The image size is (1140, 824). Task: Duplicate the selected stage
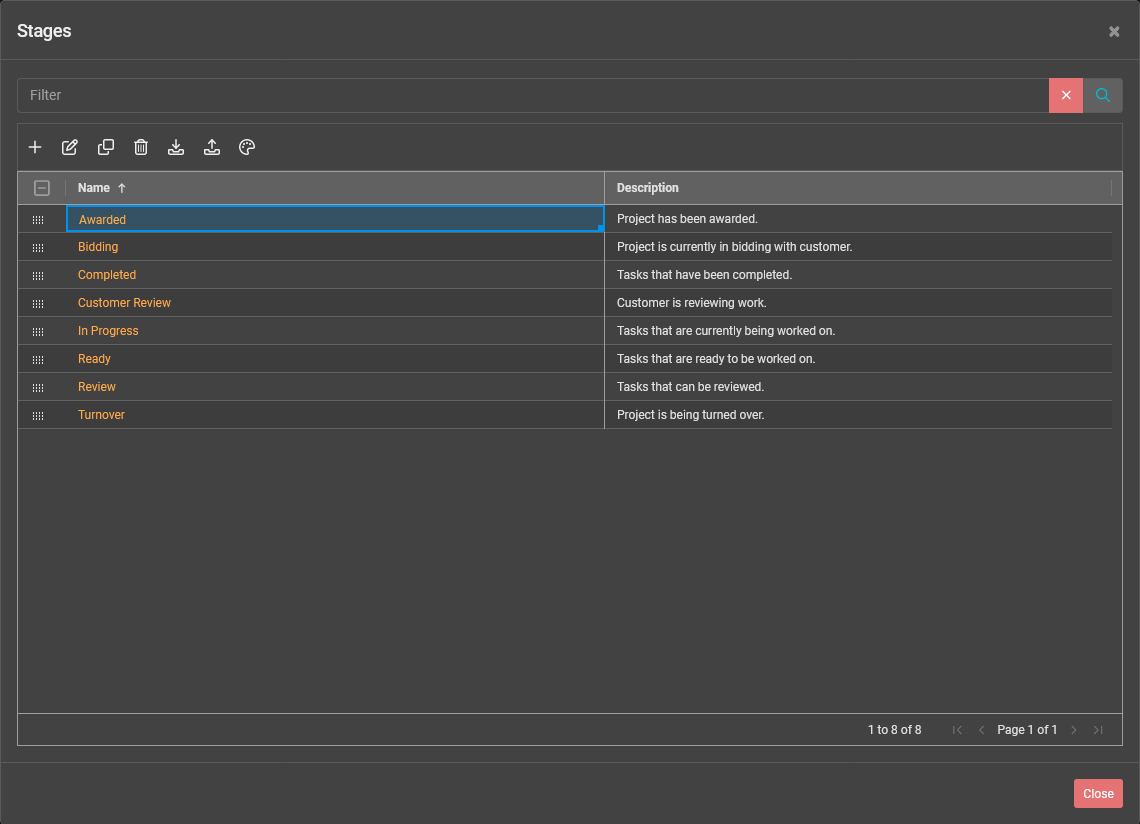(105, 147)
